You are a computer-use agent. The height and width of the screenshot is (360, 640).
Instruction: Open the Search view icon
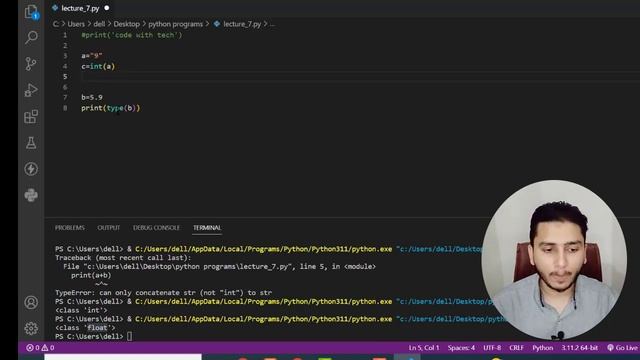point(31,38)
